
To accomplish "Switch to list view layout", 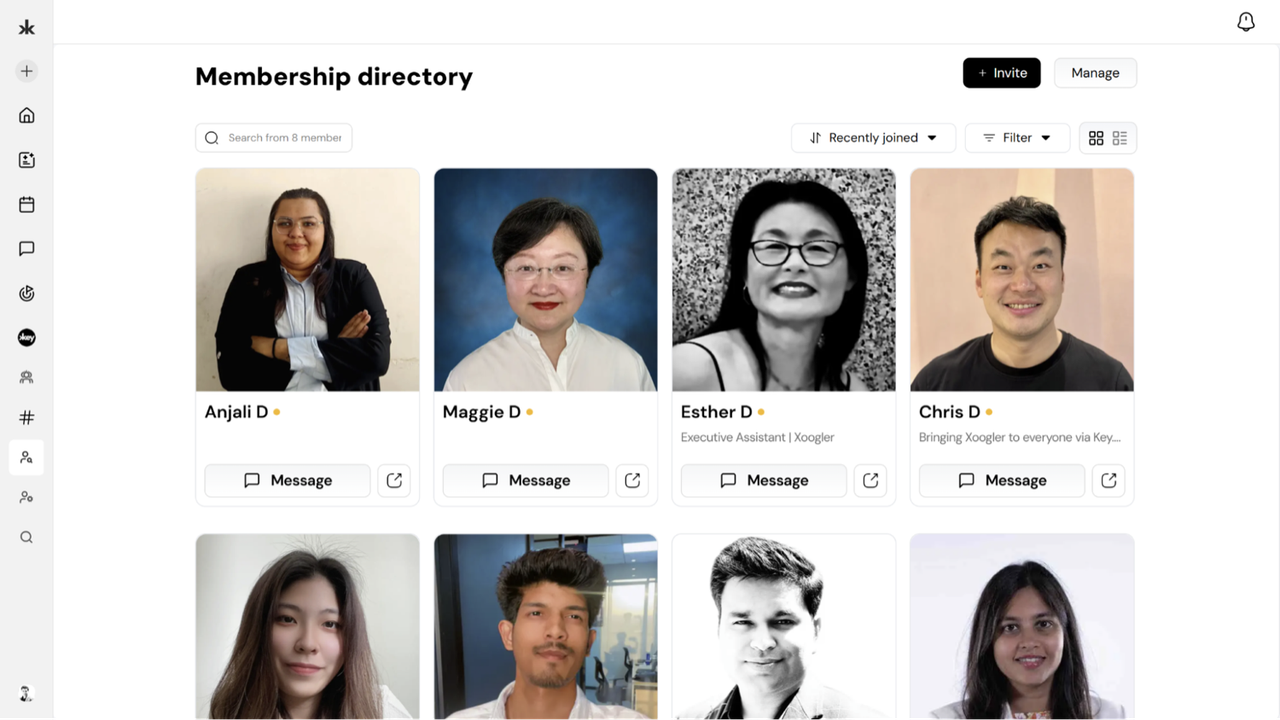I will tap(1120, 138).
